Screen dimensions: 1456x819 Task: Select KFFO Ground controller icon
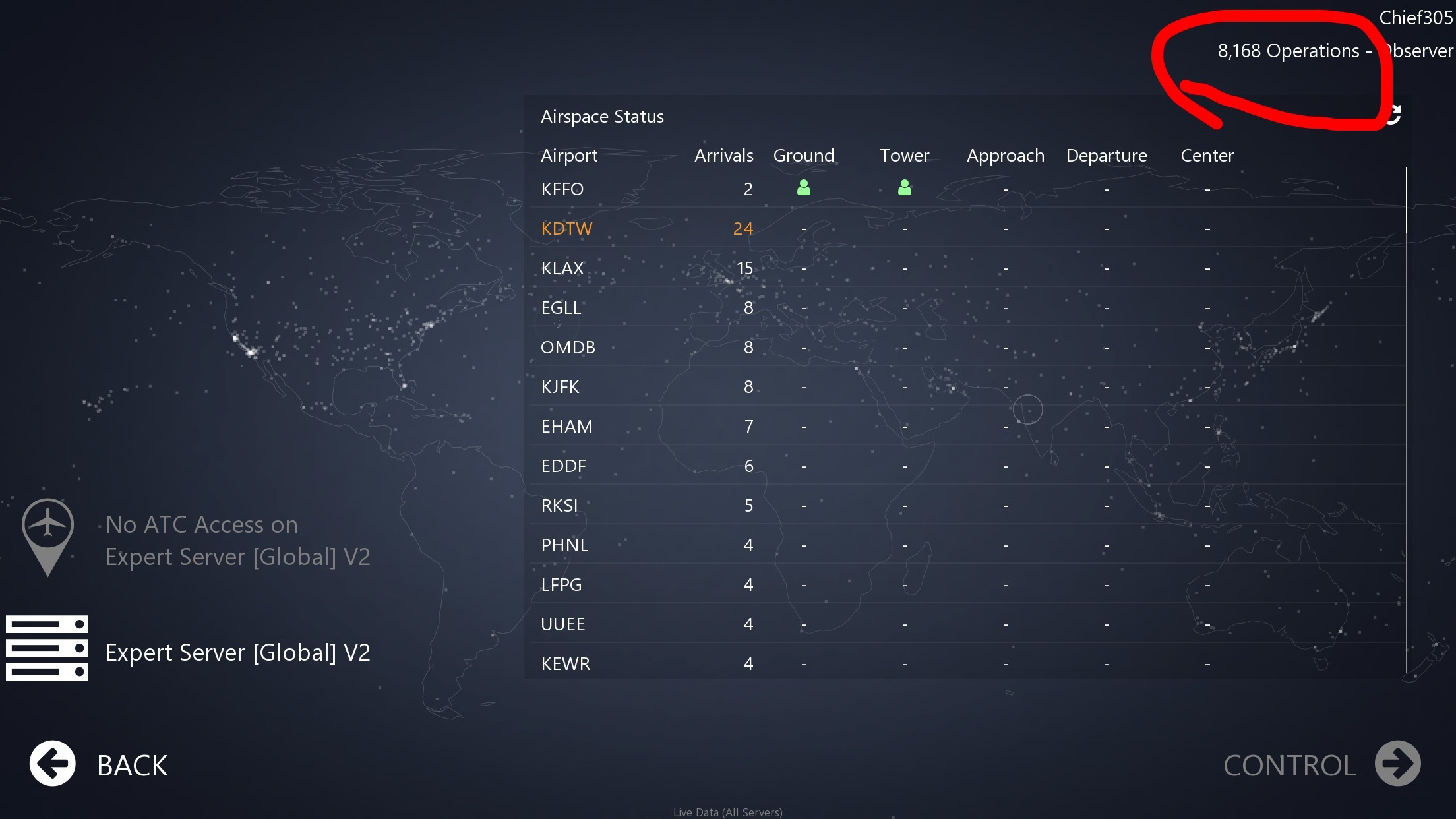pyautogui.click(x=803, y=188)
